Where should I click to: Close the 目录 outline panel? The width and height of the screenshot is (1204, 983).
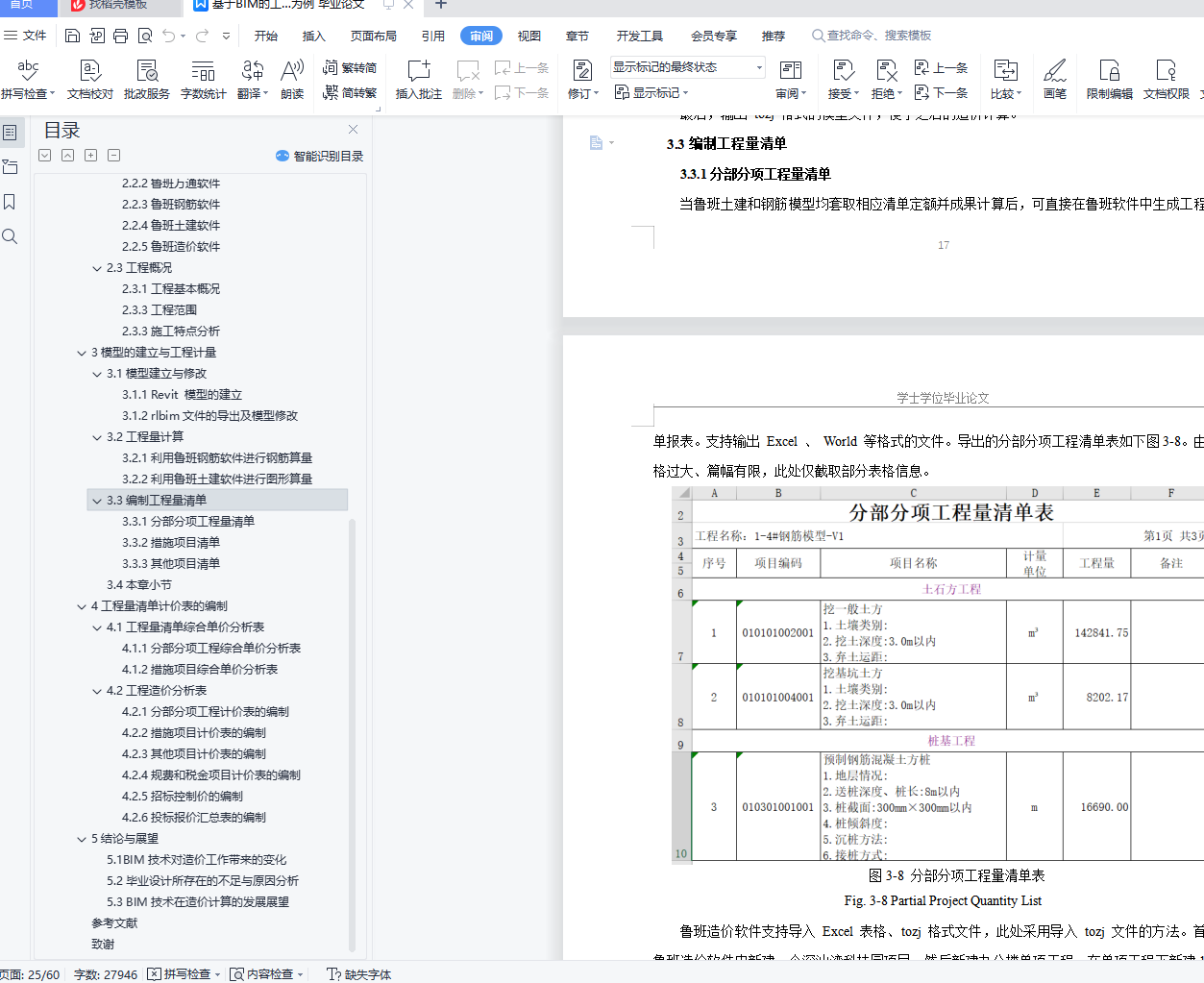coord(353,130)
